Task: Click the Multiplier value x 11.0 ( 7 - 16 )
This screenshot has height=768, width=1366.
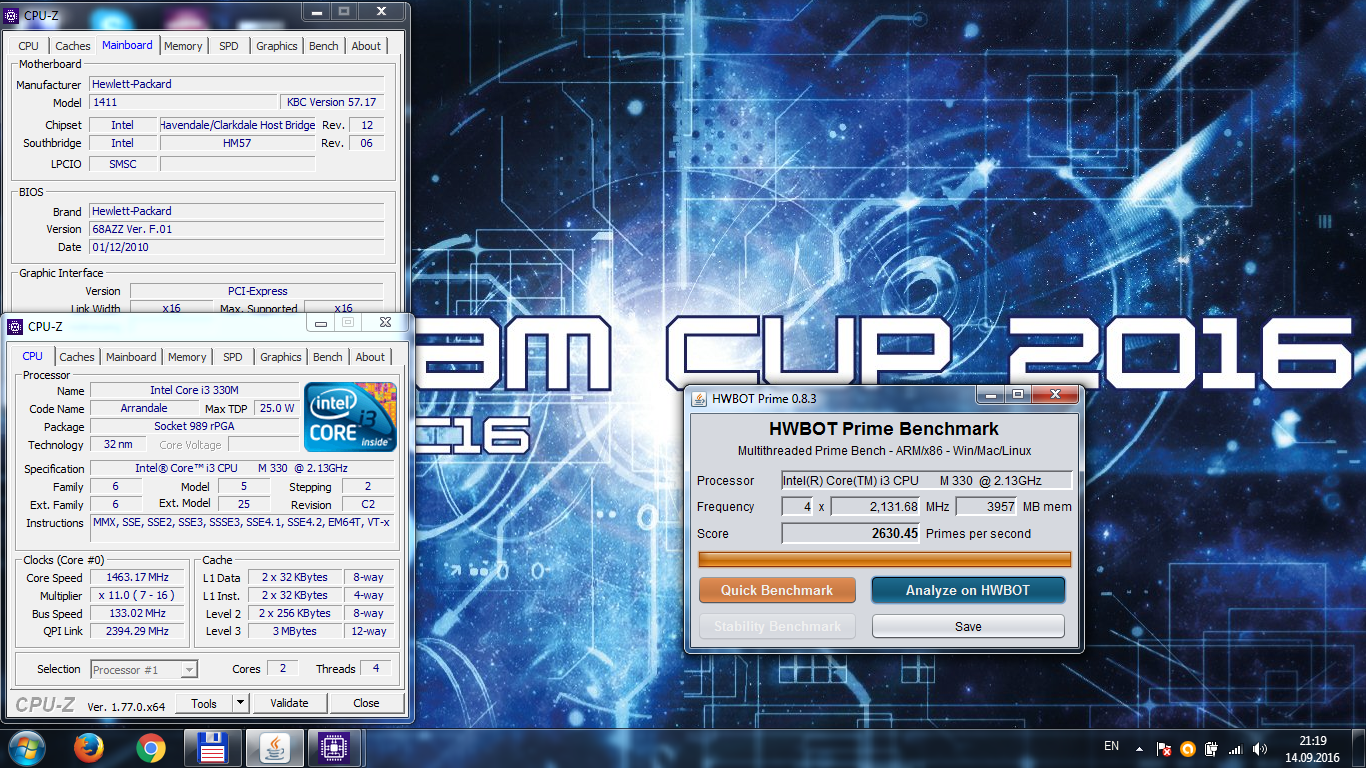Action: (x=138, y=596)
